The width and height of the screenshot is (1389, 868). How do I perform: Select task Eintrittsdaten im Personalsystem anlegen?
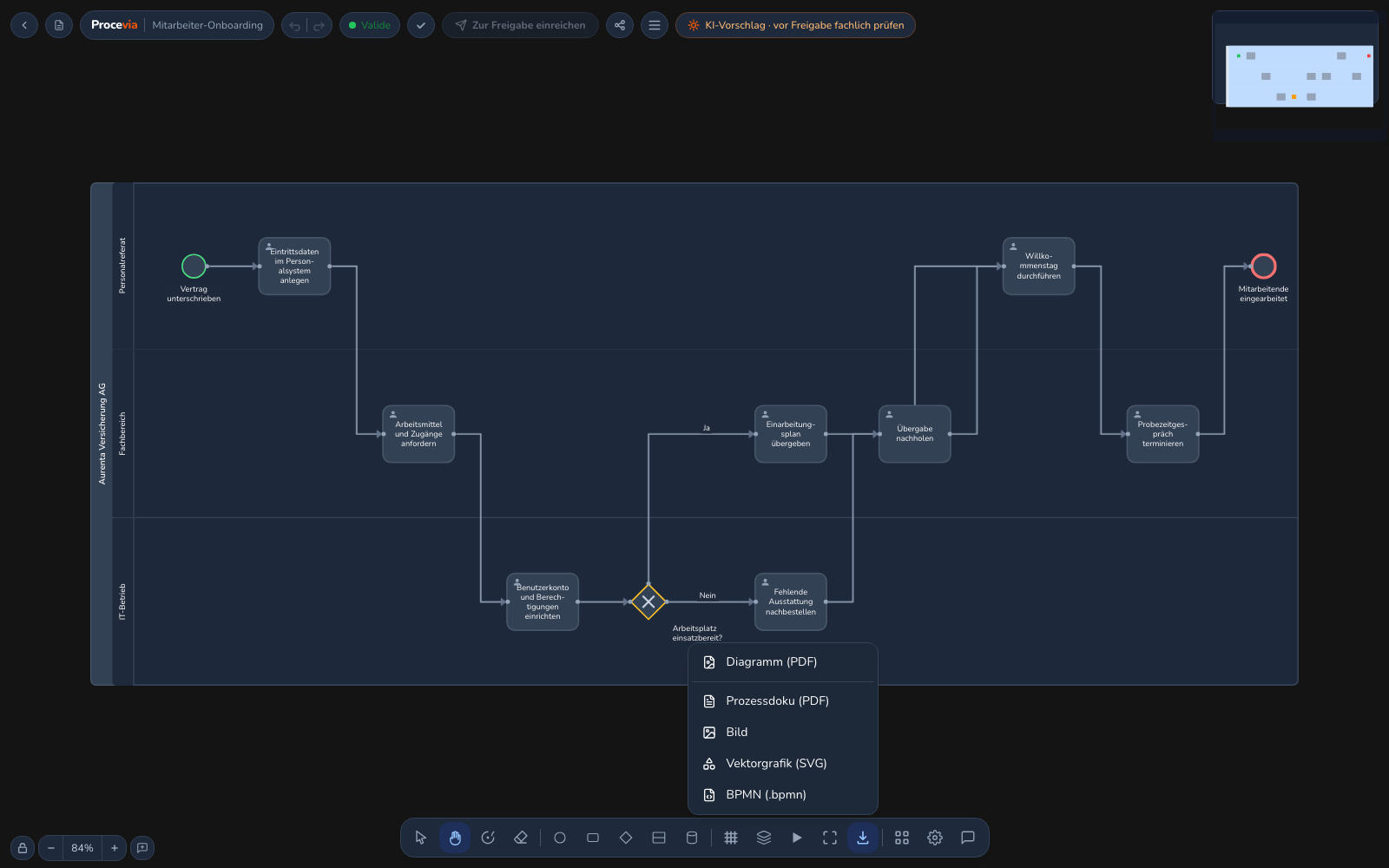pyautogui.click(x=294, y=266)
